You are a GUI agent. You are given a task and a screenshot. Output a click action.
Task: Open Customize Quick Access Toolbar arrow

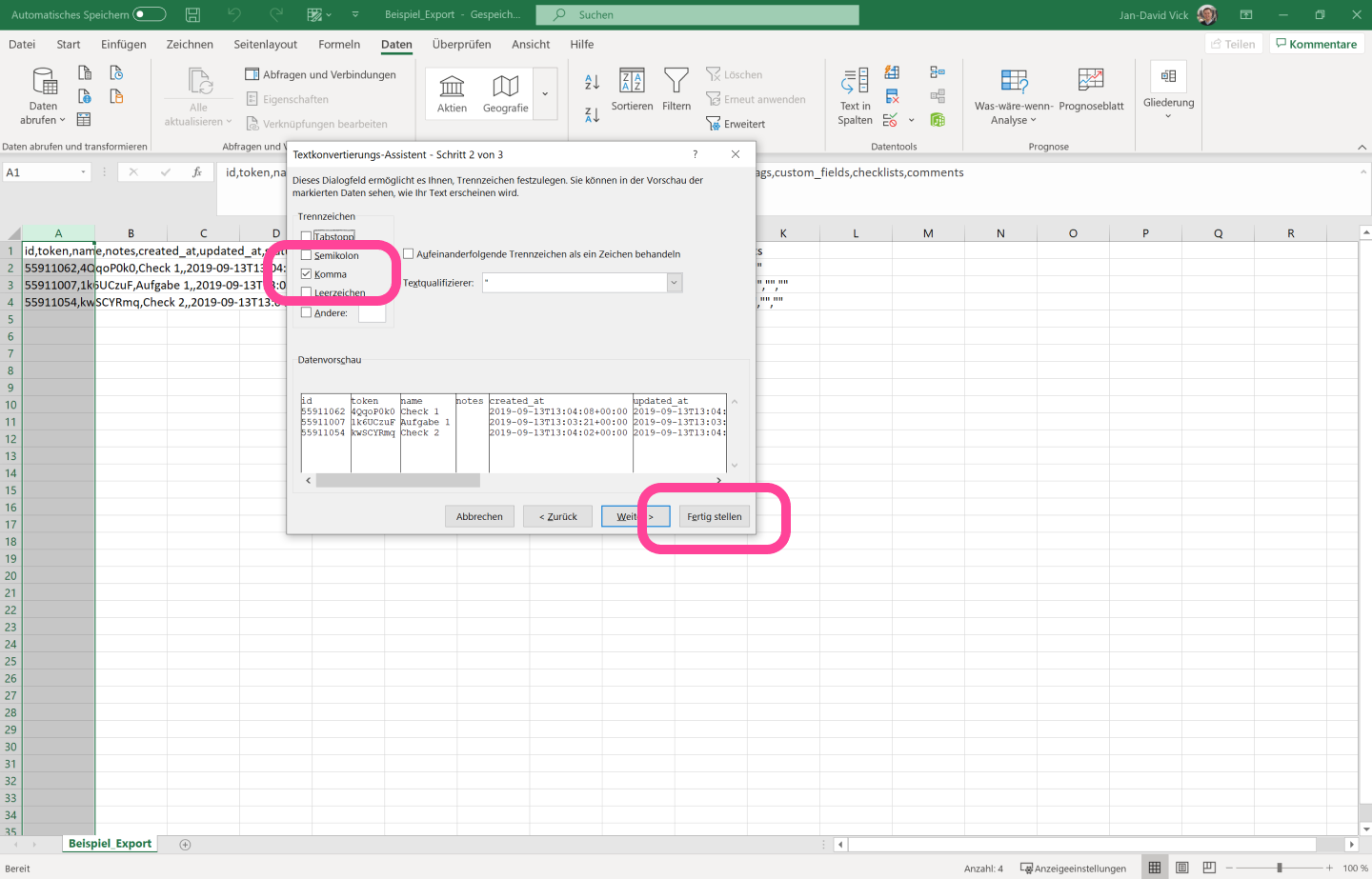[x=355, y=14]
